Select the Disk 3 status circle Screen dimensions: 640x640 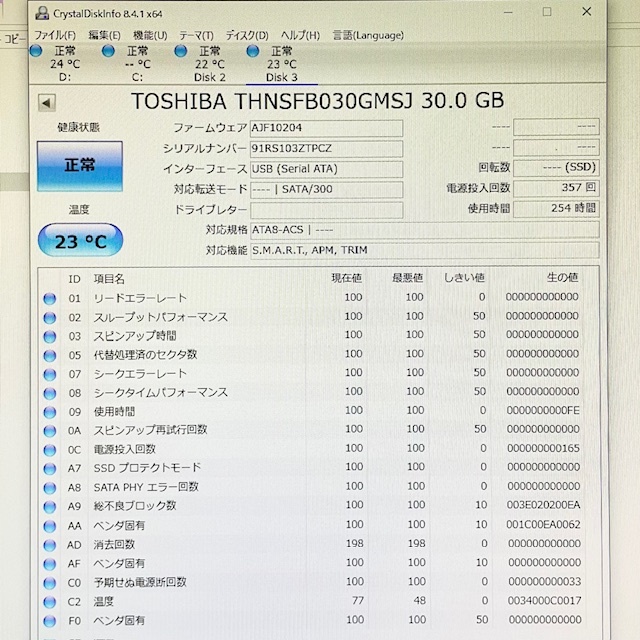[253, 51]
